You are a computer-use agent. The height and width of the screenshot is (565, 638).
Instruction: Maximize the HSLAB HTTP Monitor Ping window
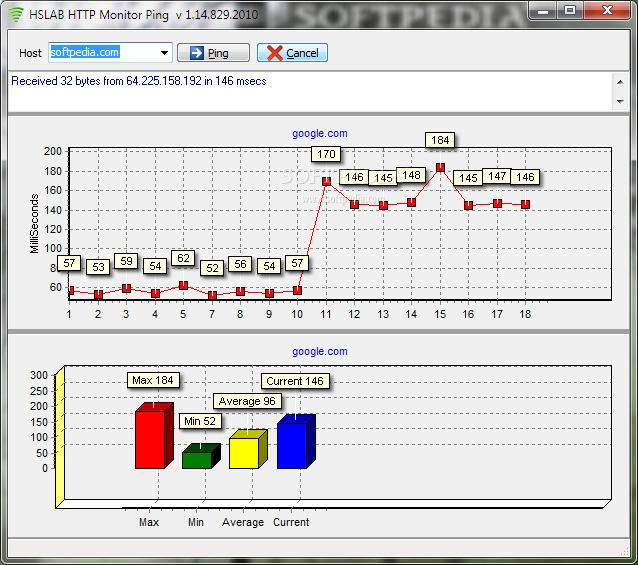(570, 11)
